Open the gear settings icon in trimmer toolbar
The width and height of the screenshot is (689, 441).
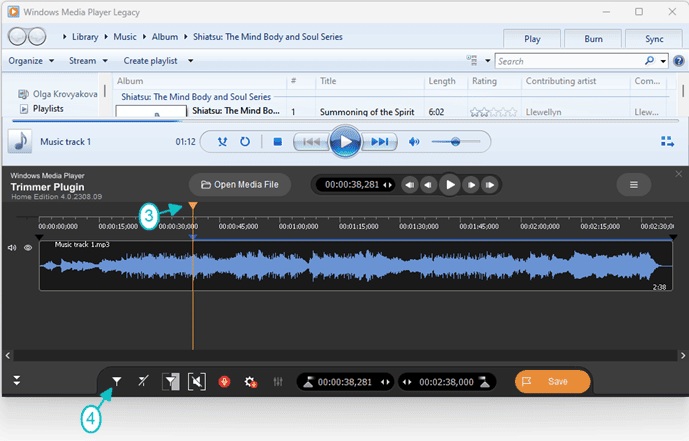pos(250,382)
